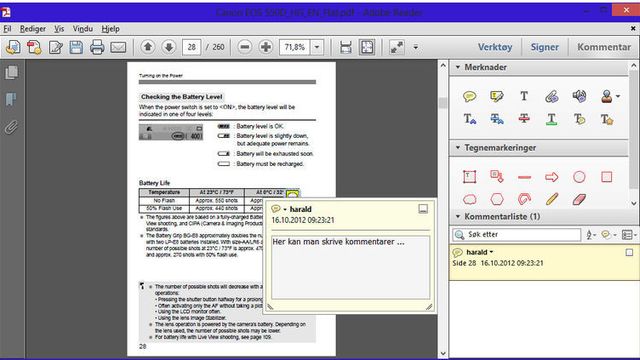Select the highlight text tool

(x=497, y=96)
